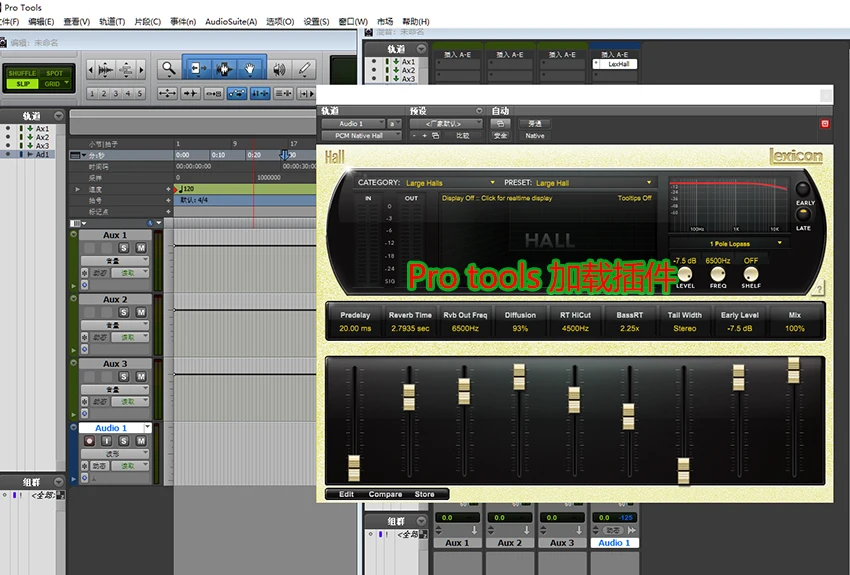Click zoom preset 5 button

point(140,94)
